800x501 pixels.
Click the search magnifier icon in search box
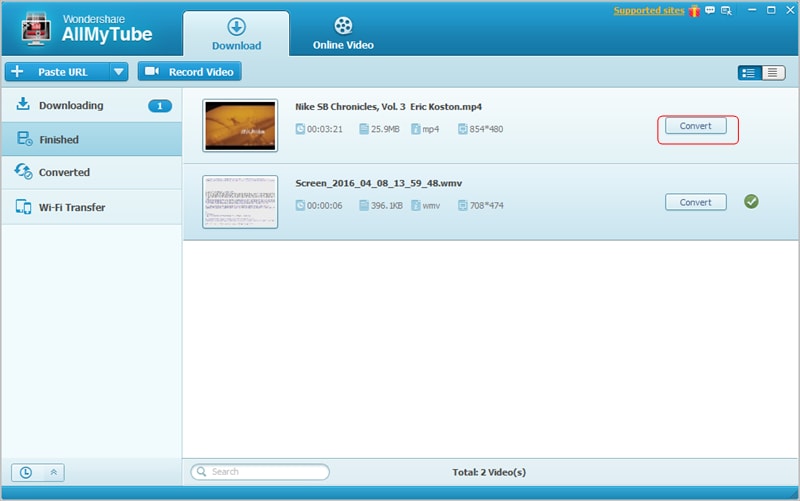click(x=202, y=471)
